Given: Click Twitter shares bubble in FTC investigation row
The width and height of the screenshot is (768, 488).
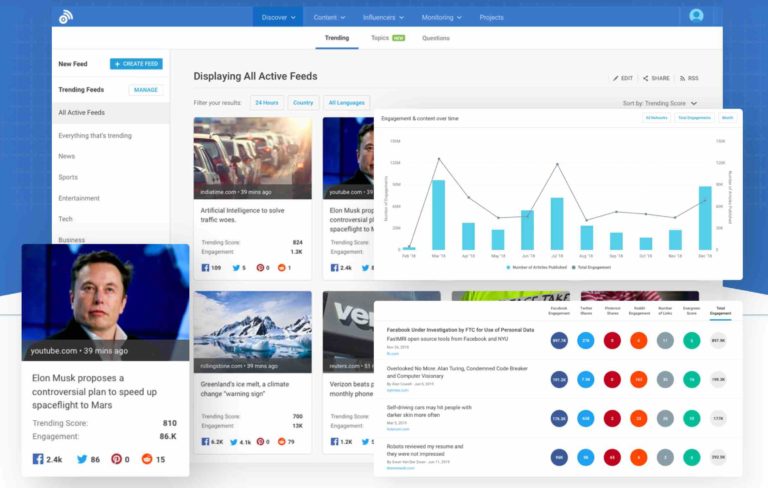Looking at the screenshot, I should tap(585, 340).
